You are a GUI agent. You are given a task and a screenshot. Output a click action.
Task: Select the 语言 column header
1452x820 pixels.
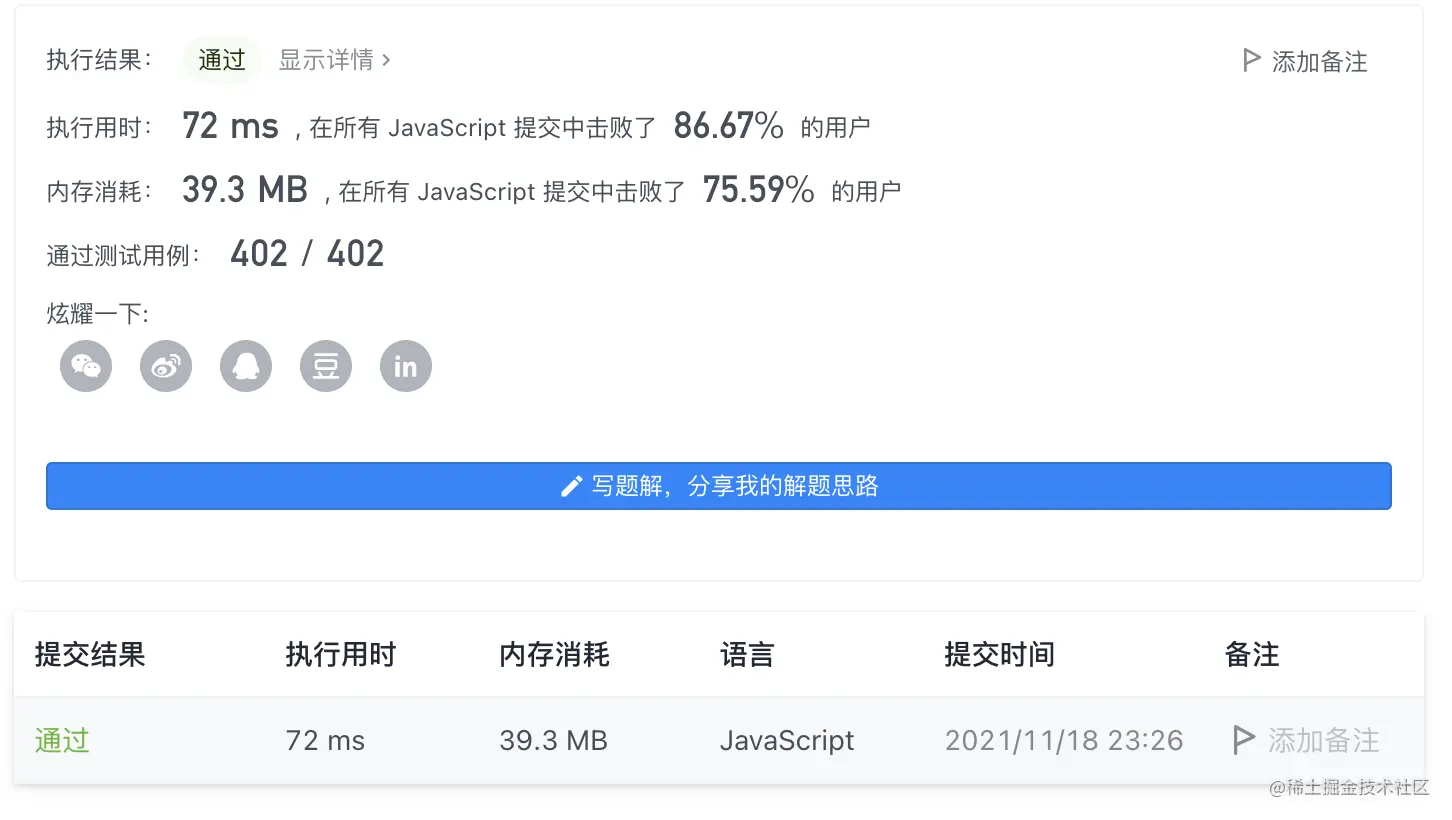pos(747,655)
